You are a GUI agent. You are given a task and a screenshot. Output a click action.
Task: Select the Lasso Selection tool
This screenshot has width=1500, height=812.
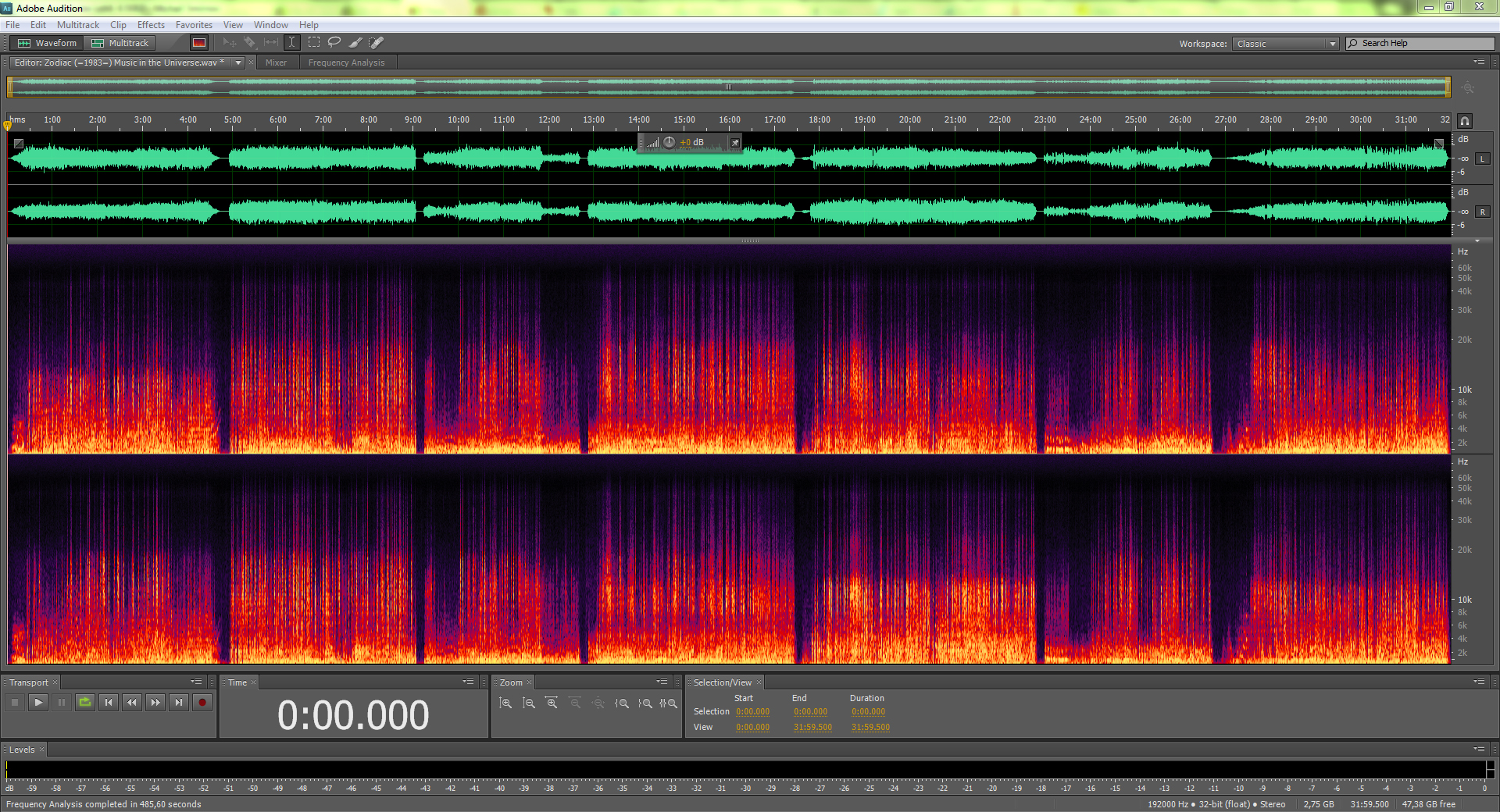[x=334, y=42]
